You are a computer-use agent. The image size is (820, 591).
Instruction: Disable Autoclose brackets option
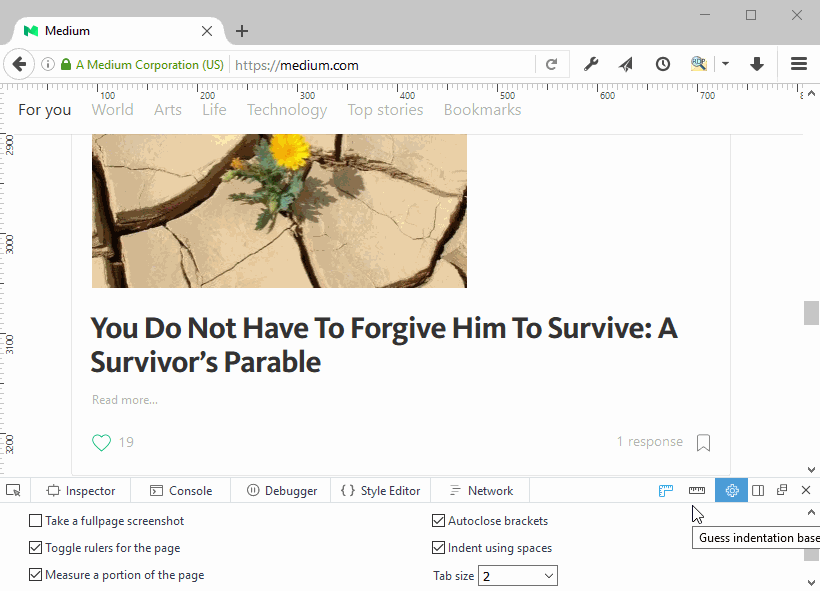(438, 521)
